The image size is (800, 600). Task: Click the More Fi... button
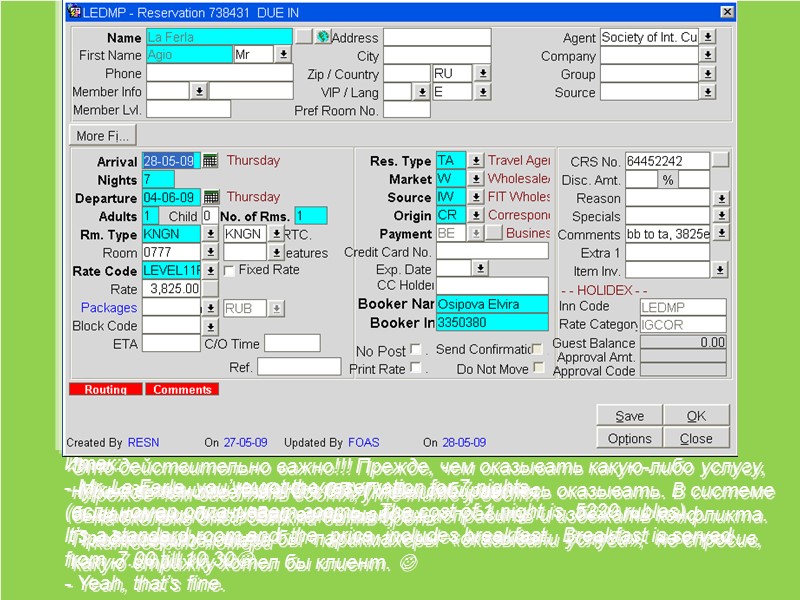click(x=103, y=135)
